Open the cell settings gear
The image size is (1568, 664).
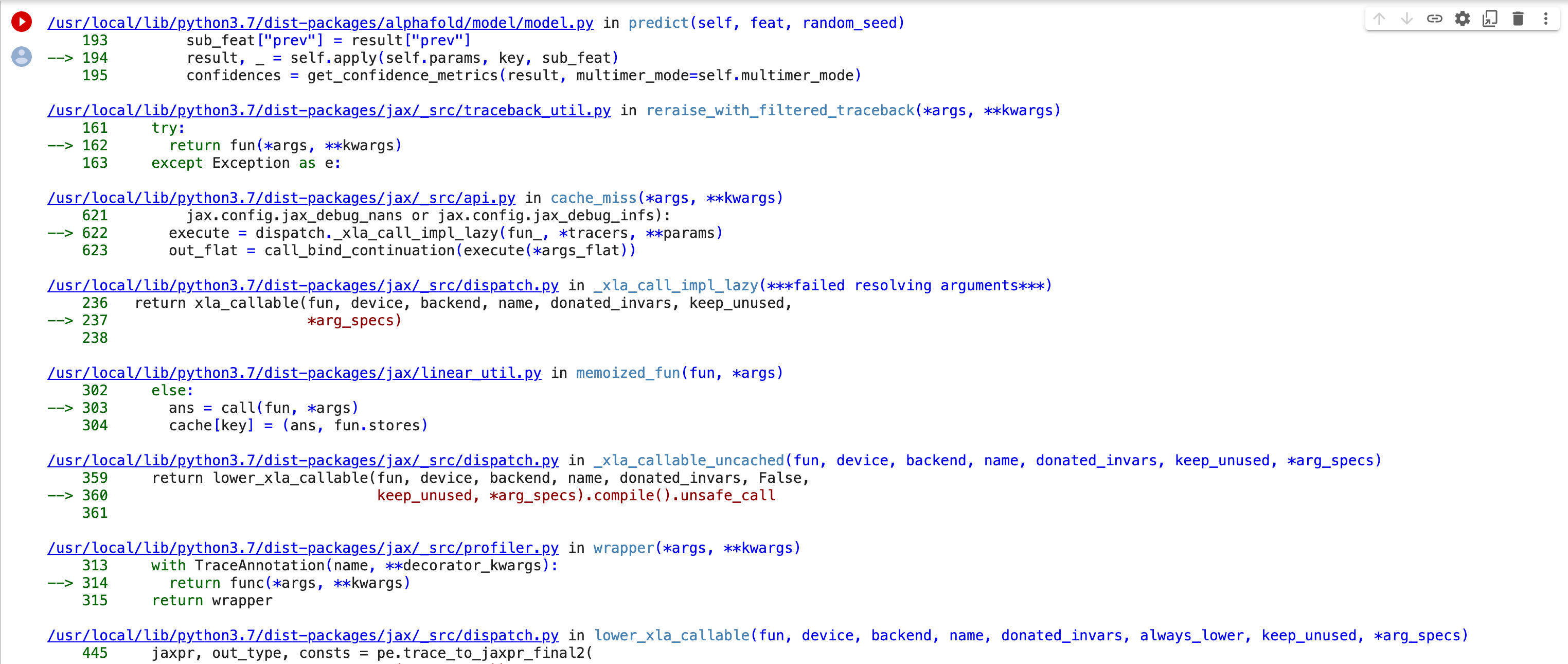click(x=1463, y=19)
